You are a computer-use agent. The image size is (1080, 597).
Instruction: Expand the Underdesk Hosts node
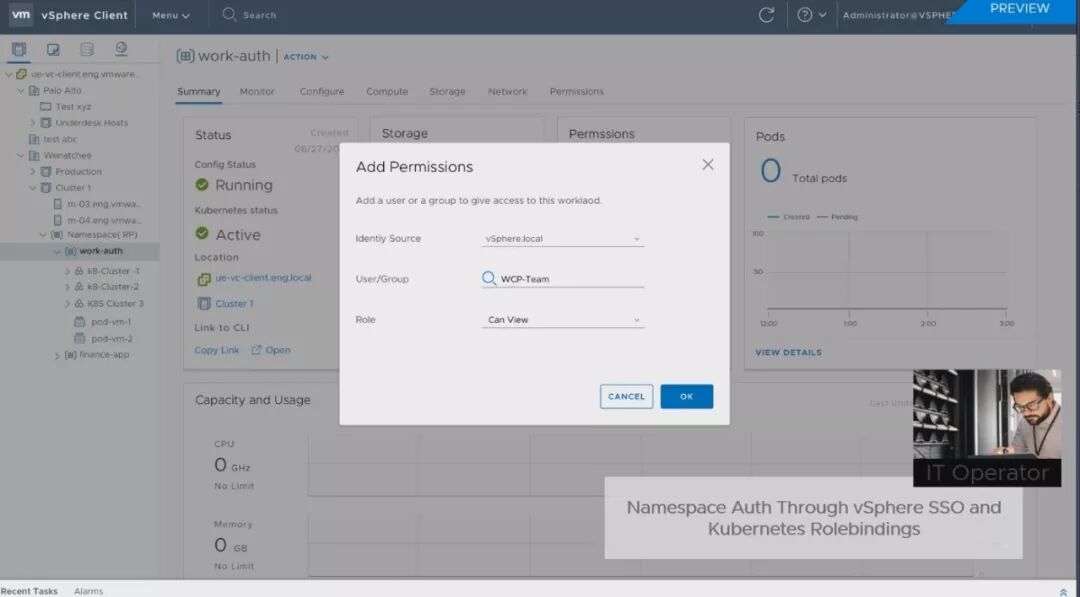(x=32, y=123)
